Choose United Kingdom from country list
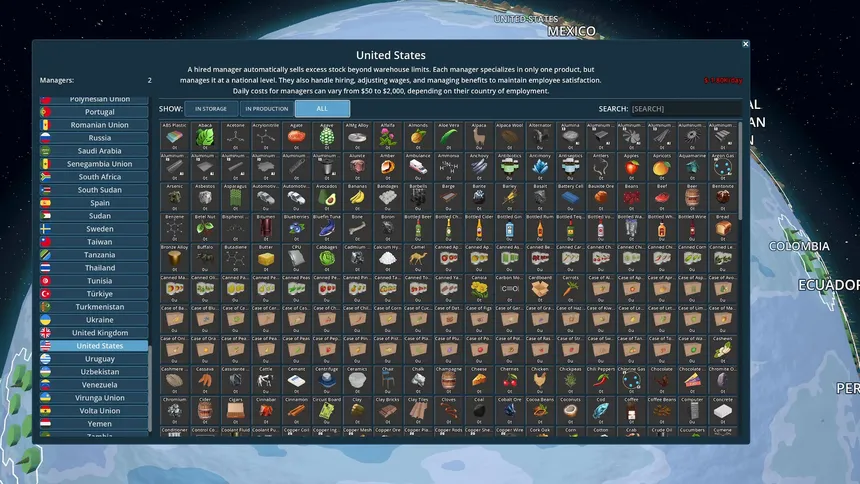 click(x=99, y=333)
